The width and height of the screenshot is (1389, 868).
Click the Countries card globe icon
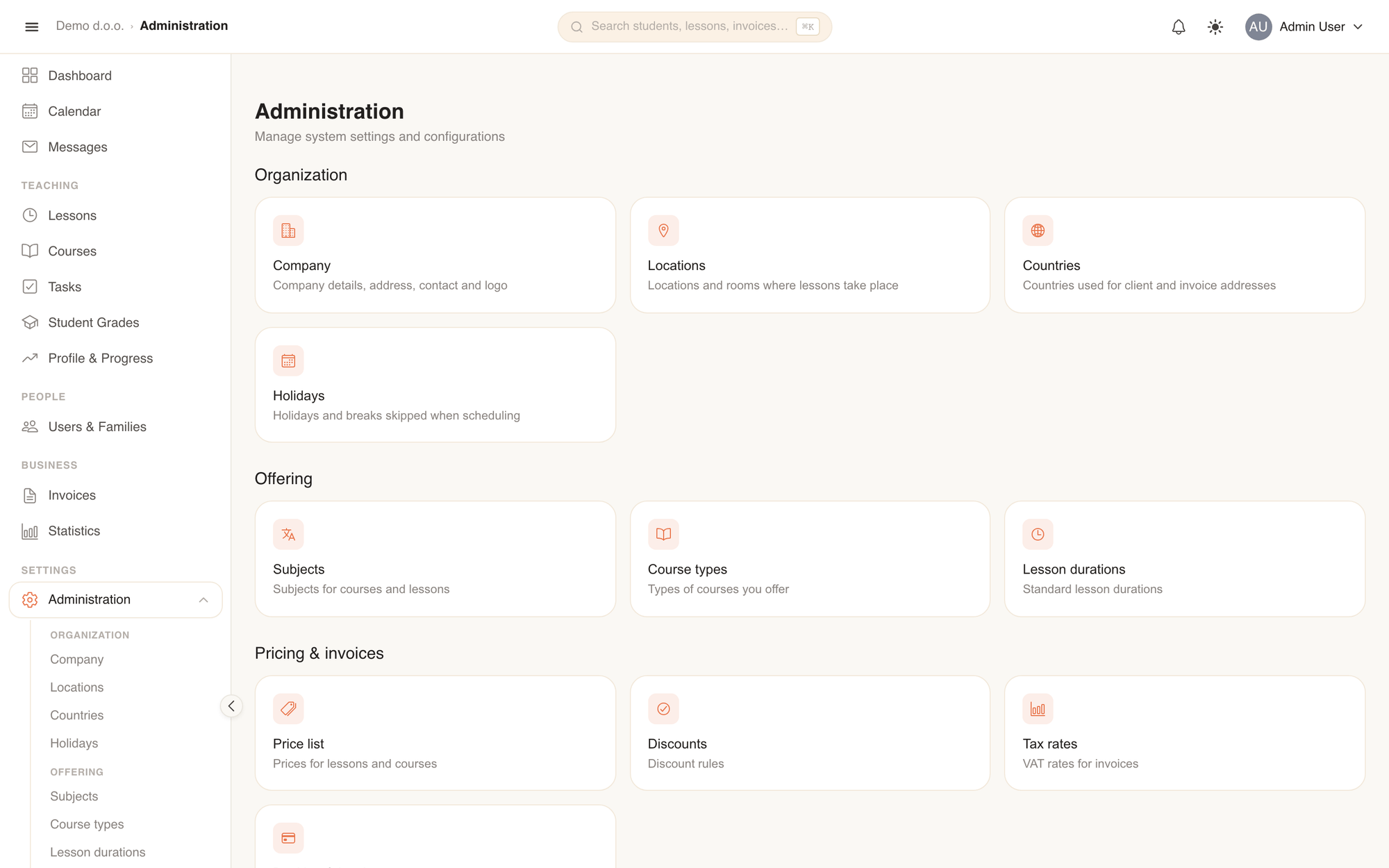click(1038, 231)
